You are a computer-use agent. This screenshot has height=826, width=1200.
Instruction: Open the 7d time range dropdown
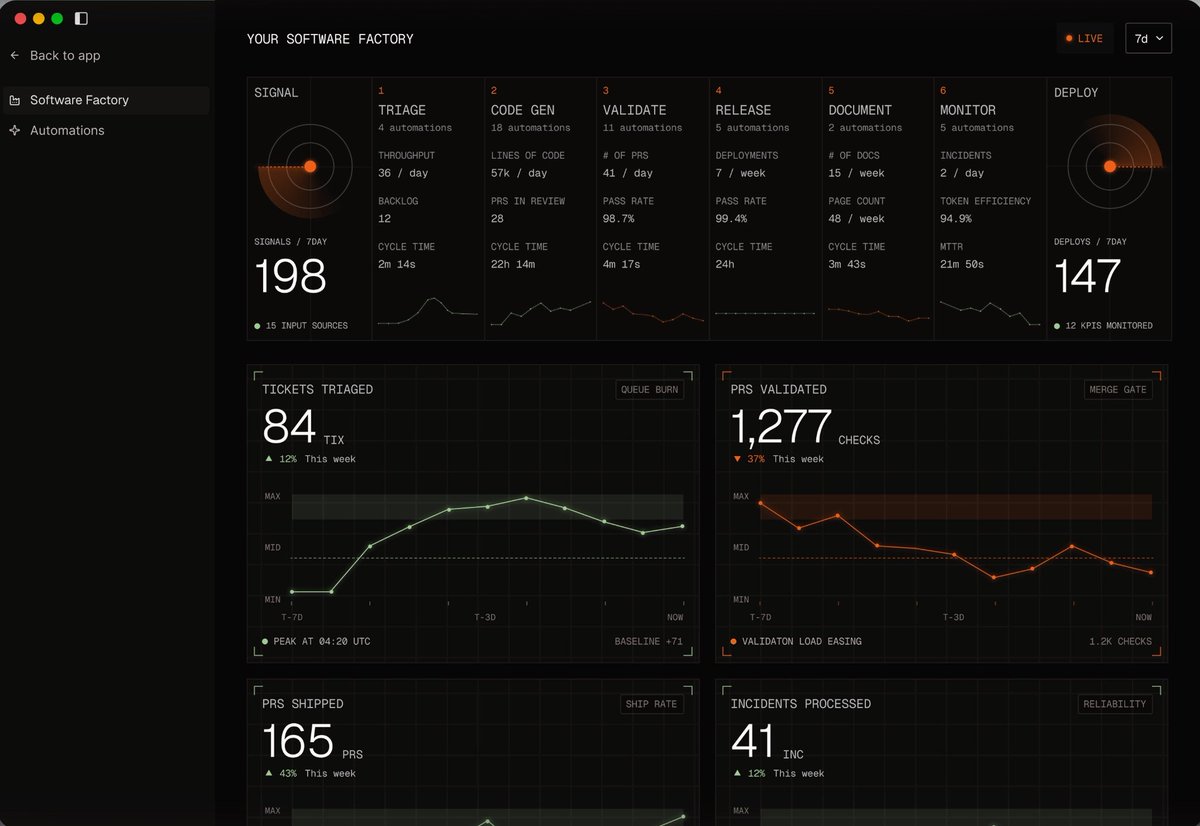tap(1148, 38)
